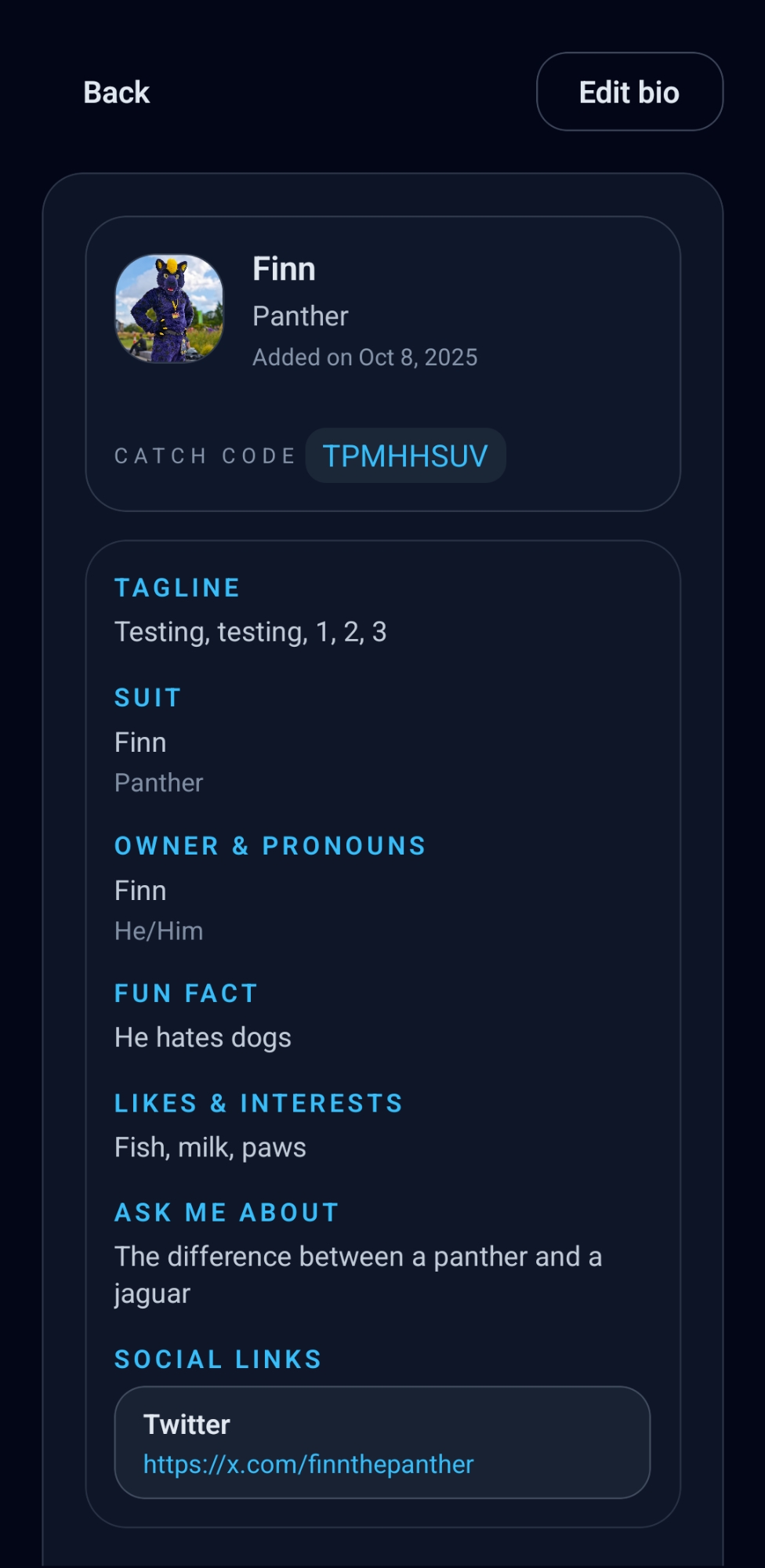Click the Likes & Interests heading
The height and width of the screenshot is (1568, 765).
[258, 1103]
